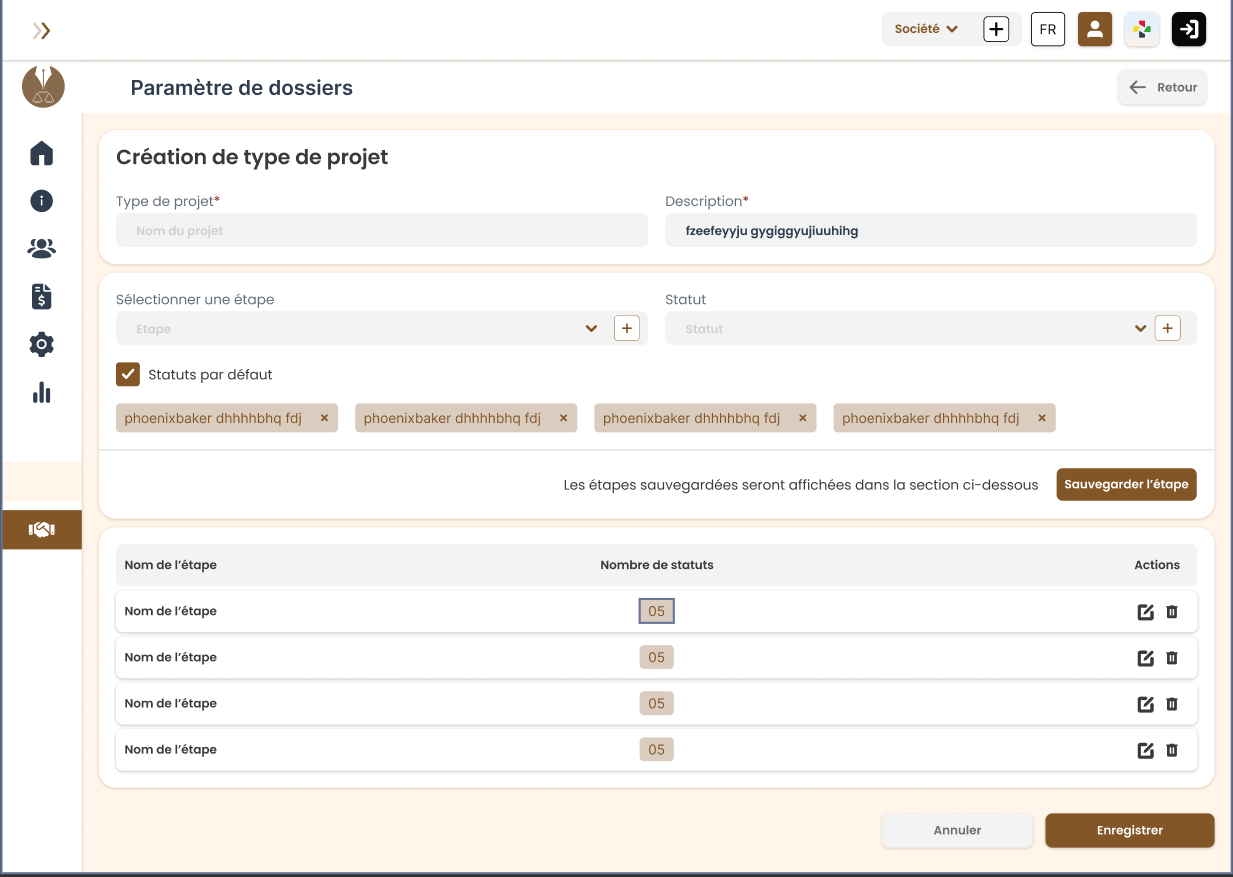Remove the first phoenixbaker status tag
Screen dimensions: 1233x877
(324, 418)
